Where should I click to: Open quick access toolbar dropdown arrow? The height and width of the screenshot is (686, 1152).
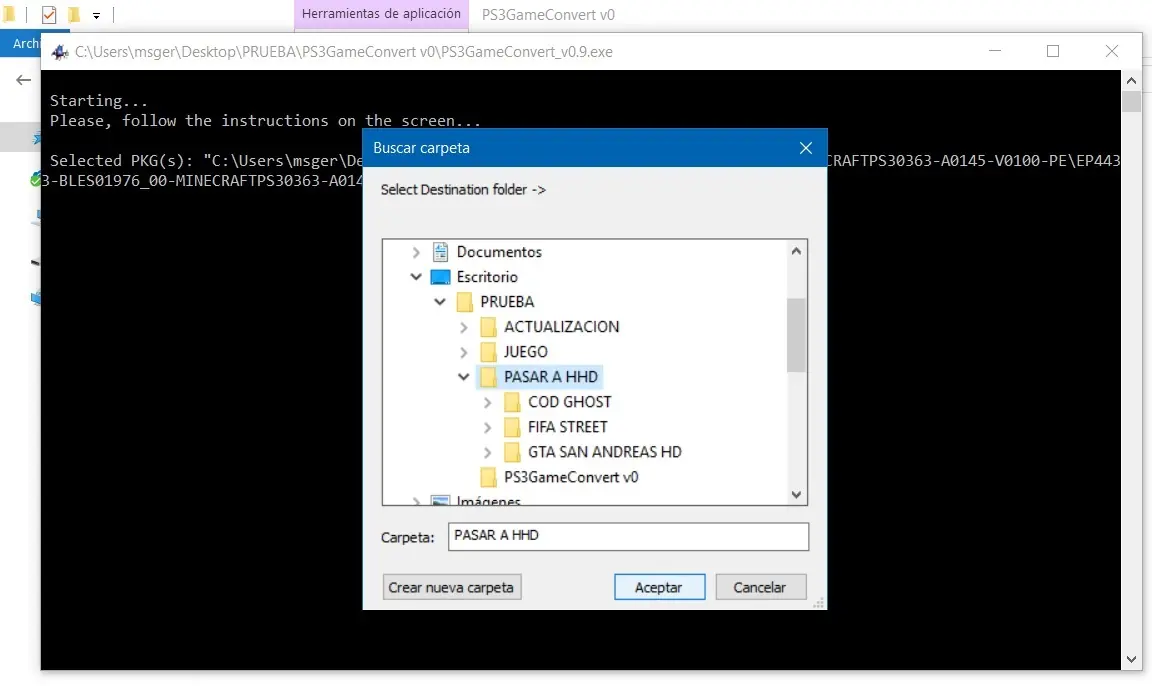point(96,15)
